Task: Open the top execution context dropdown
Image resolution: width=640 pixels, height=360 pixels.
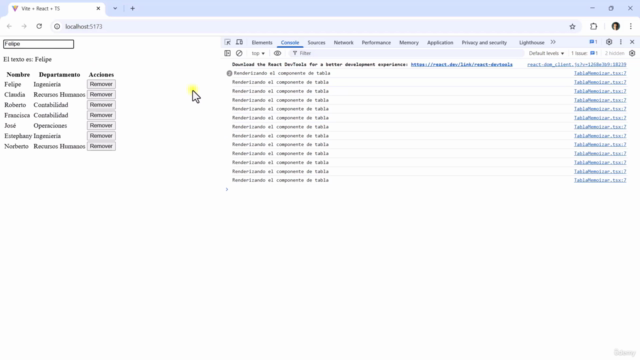Action: point(258,53)
